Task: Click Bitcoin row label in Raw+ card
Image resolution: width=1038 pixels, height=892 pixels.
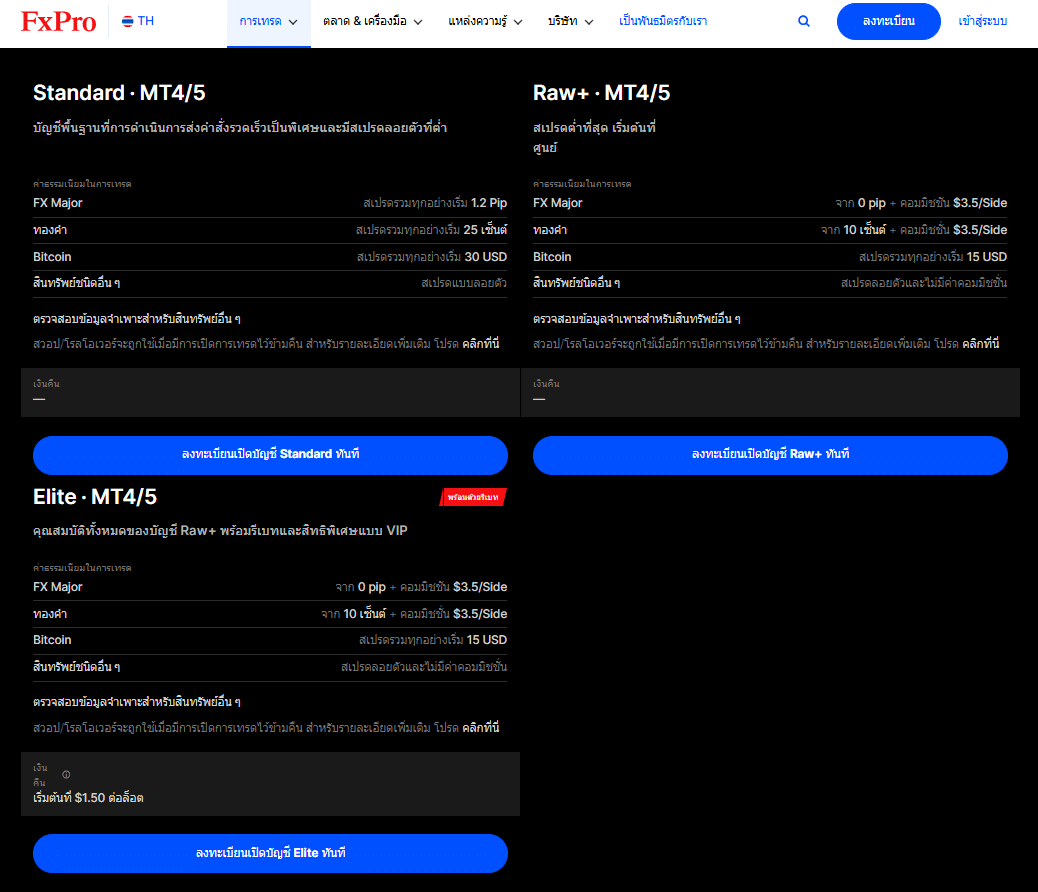Action: pos(552,256)
